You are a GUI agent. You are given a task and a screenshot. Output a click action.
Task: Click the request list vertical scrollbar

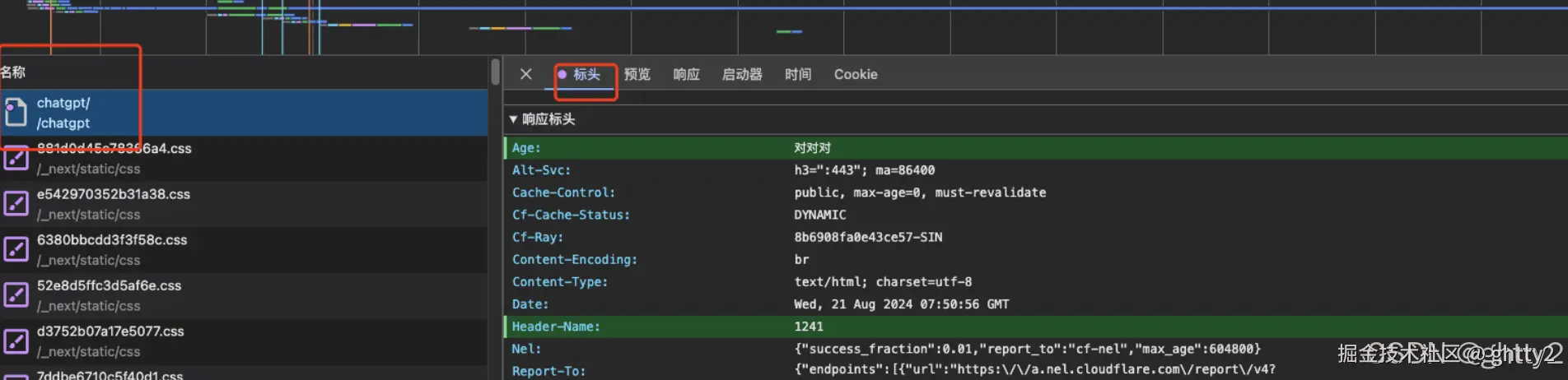[495, 72]
